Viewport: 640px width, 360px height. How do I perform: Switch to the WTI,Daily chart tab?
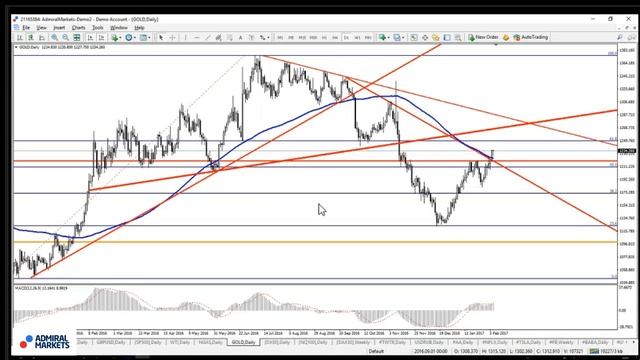[180, 342]
